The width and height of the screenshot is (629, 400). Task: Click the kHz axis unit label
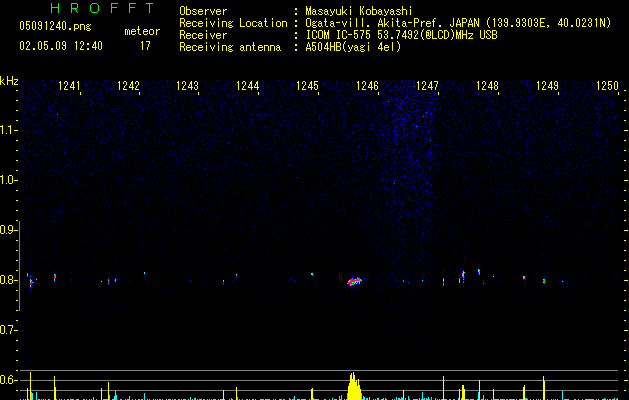(x=9, y=81)
